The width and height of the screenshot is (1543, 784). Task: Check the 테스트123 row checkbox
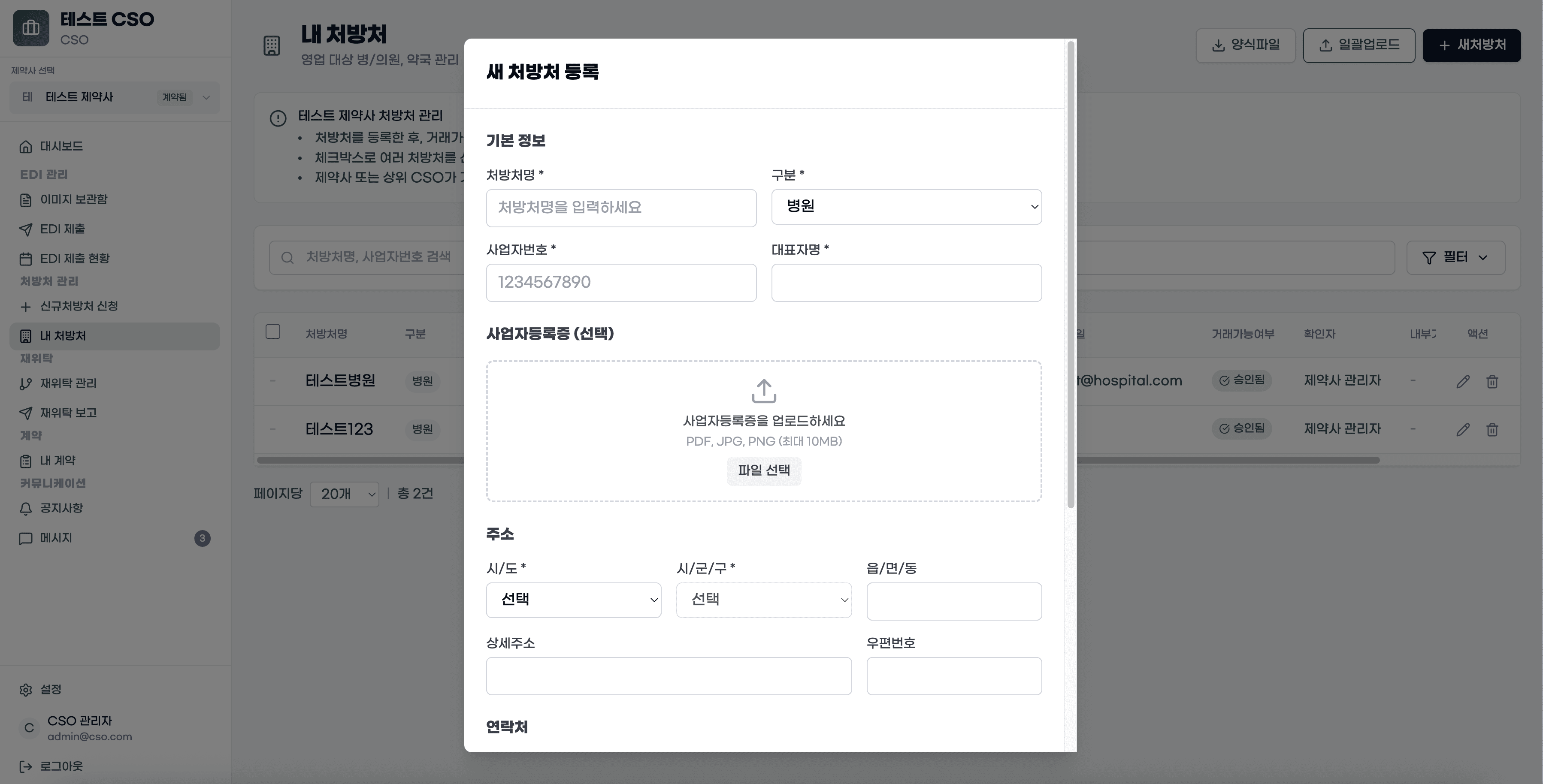pyautogui.click(x=272, y=429)
